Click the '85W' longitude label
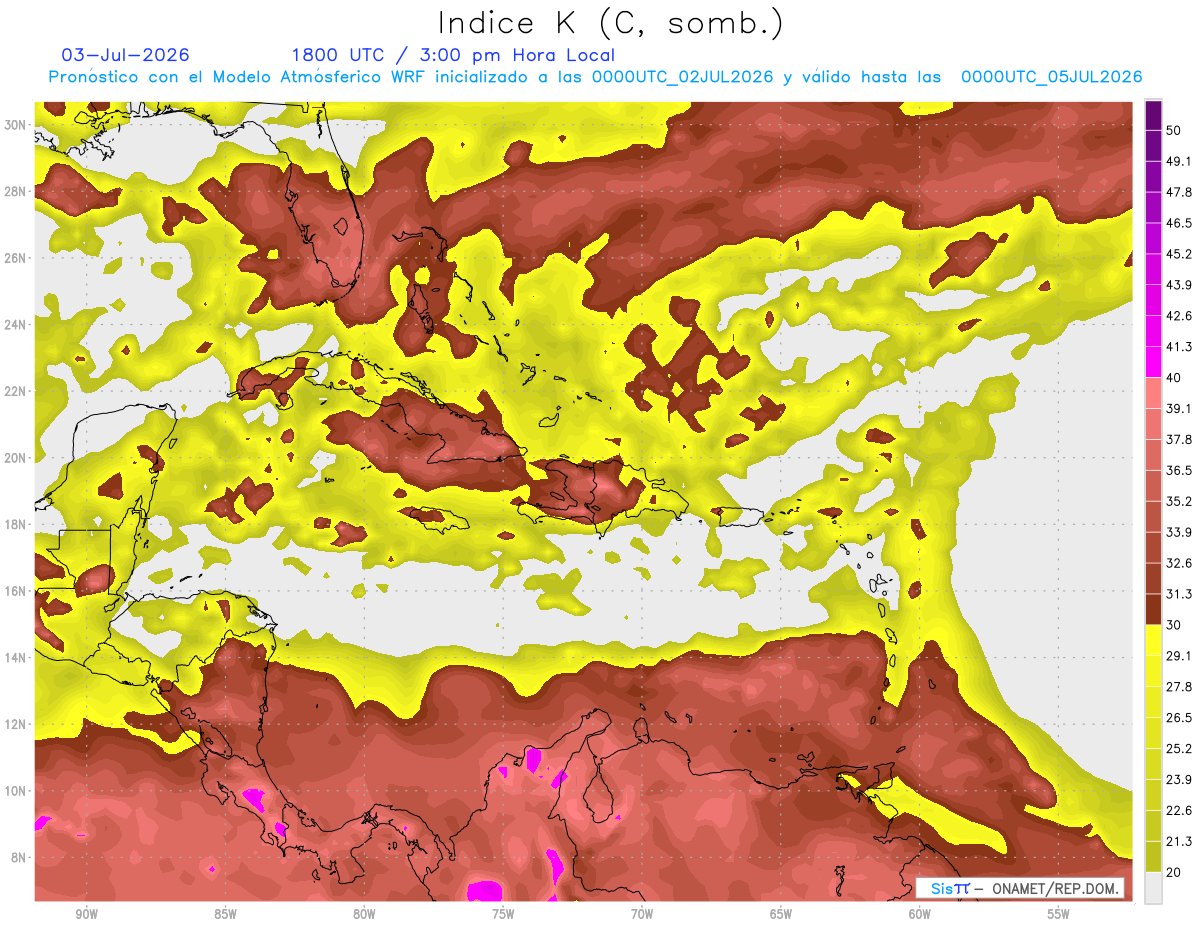This screenshot has height=927, width=1200. click(x=225, y=915)
